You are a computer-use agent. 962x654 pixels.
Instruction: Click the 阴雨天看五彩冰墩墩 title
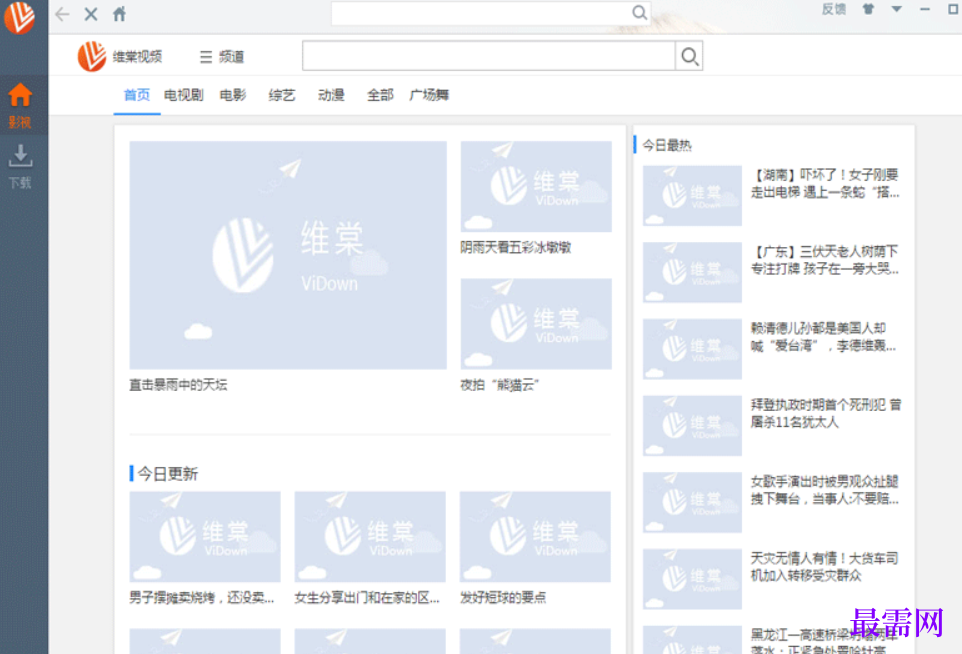click(x=515, y=247)
